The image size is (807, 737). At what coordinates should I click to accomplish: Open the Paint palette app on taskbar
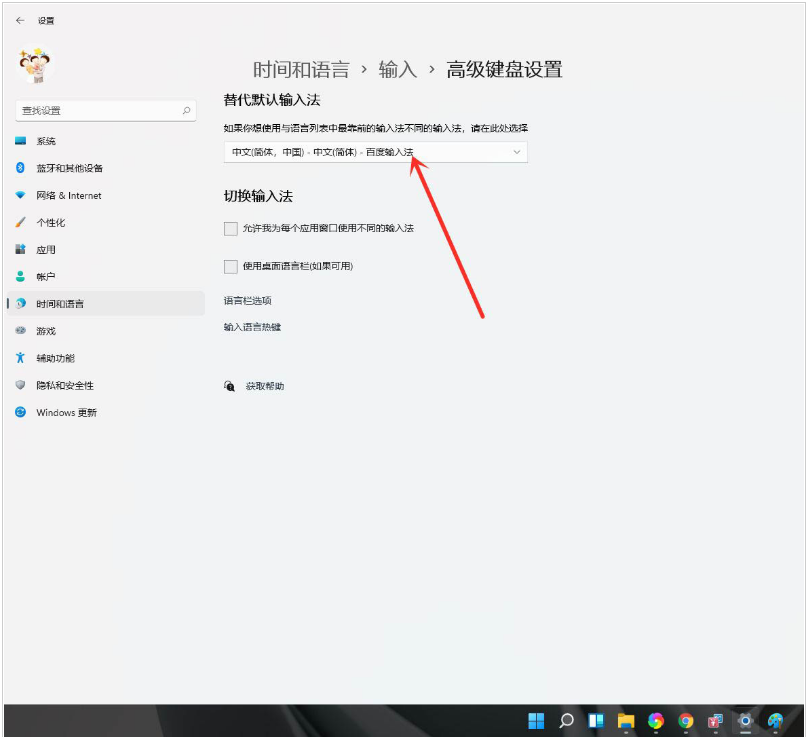click(x=775, y=721)
